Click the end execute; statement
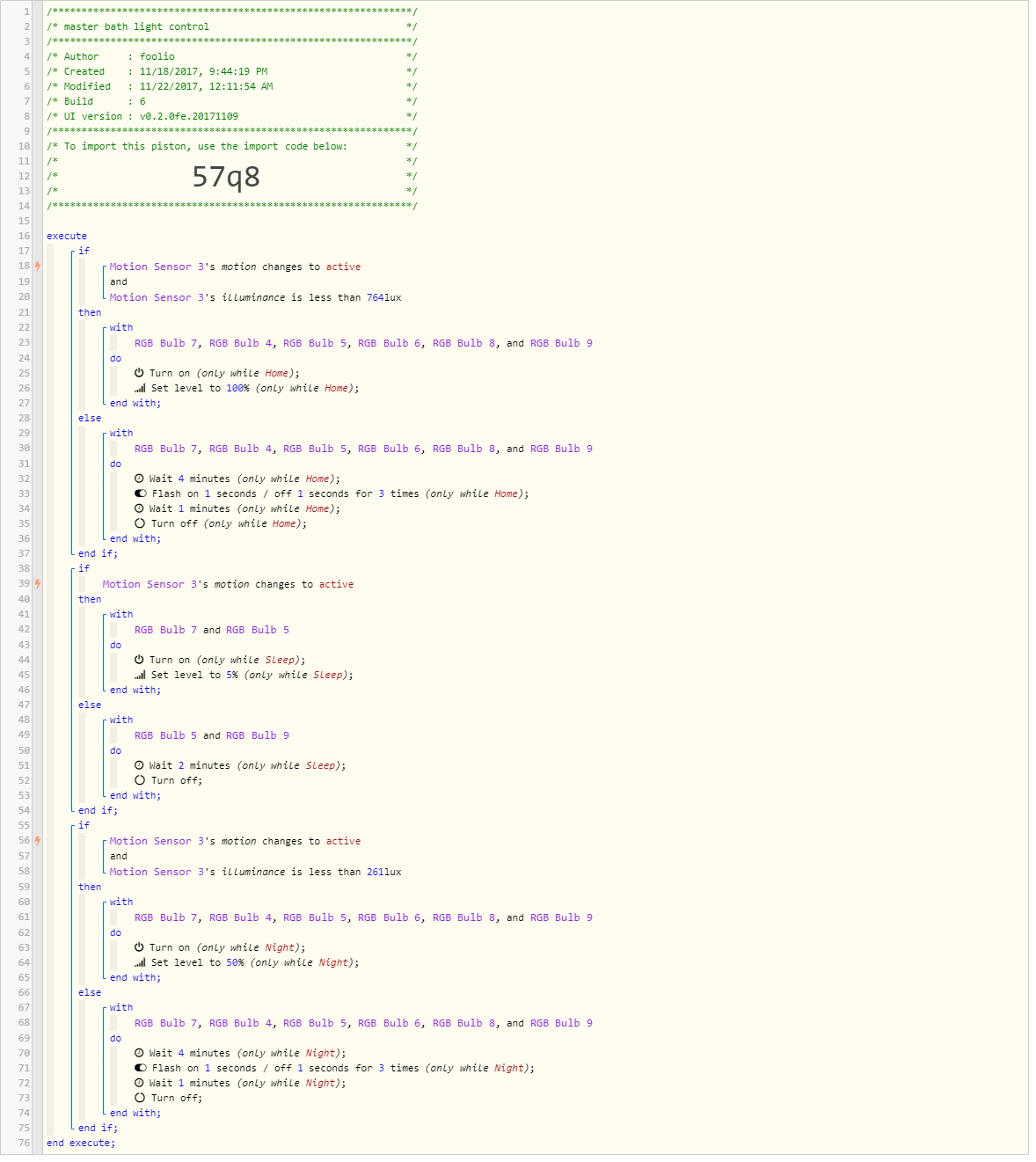This screenshot has width=1036, height=1162. click(x=81, y=1143)
